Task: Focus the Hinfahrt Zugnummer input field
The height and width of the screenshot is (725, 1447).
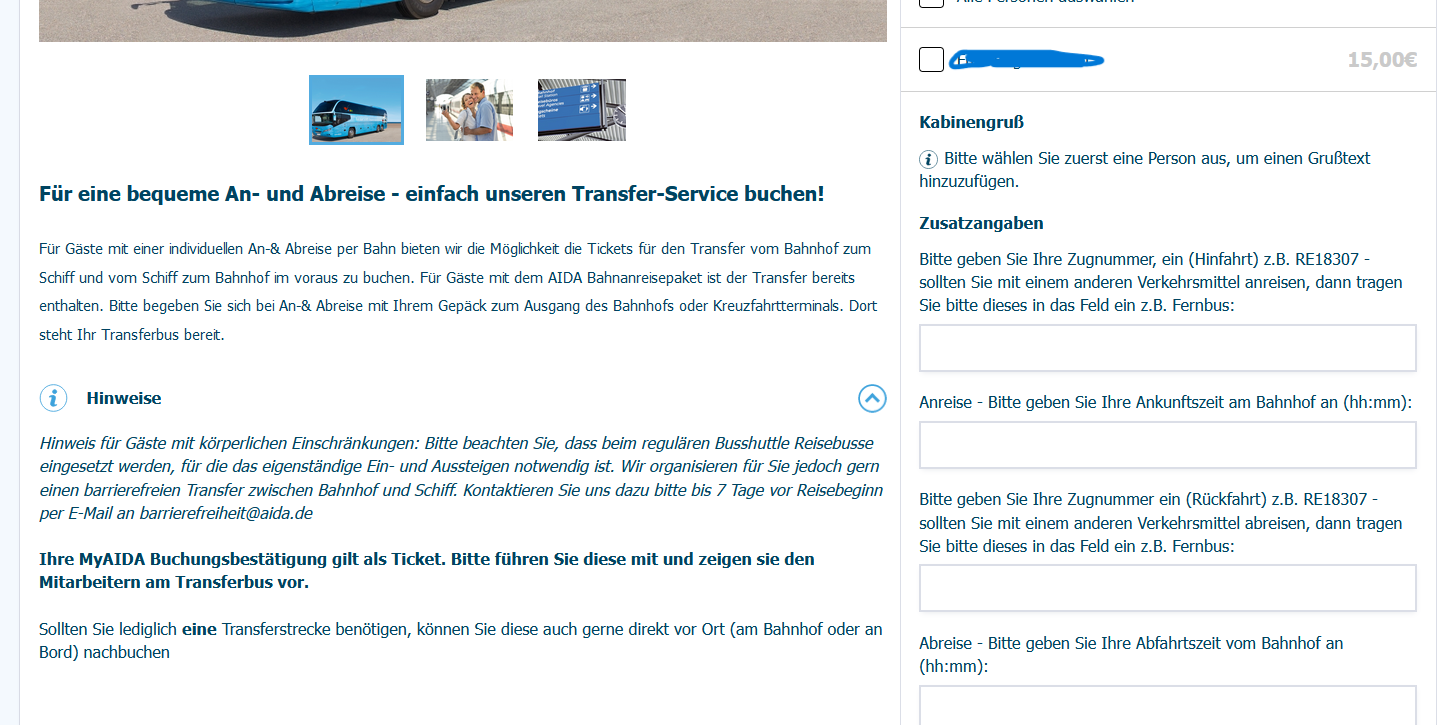Action: (x=1167, y=348)
